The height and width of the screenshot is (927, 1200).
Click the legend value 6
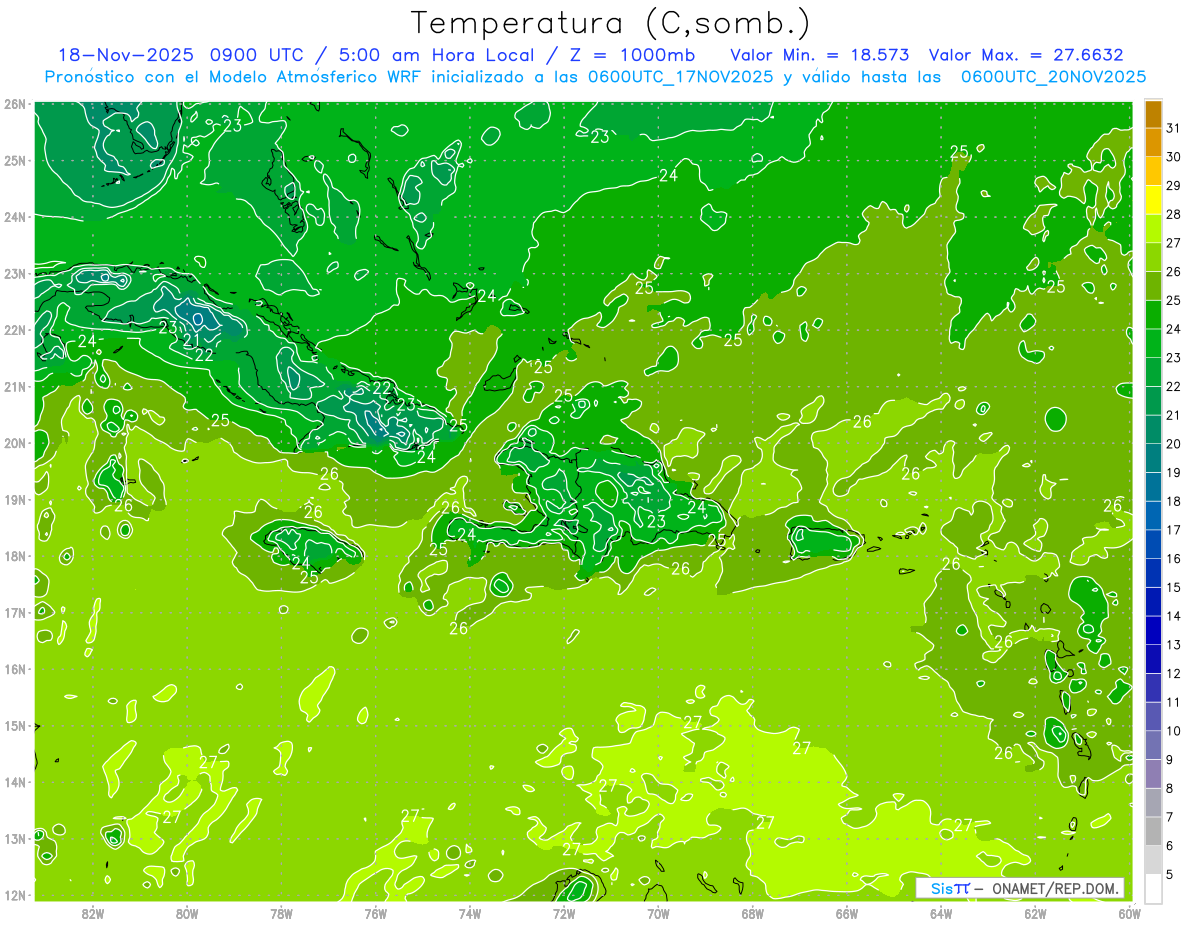[1170, 846]
